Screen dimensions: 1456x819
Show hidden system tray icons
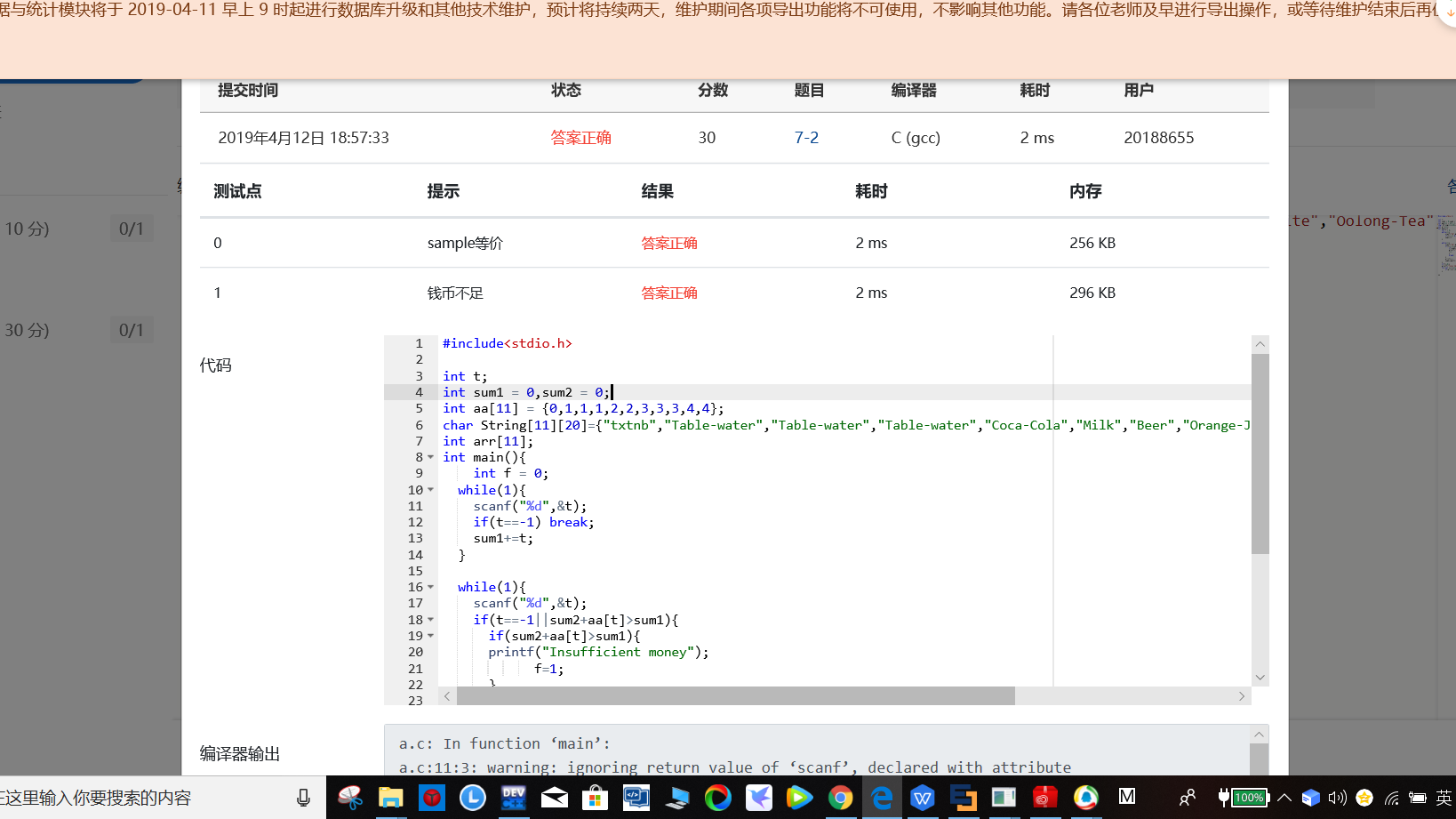click(1284, 798)
